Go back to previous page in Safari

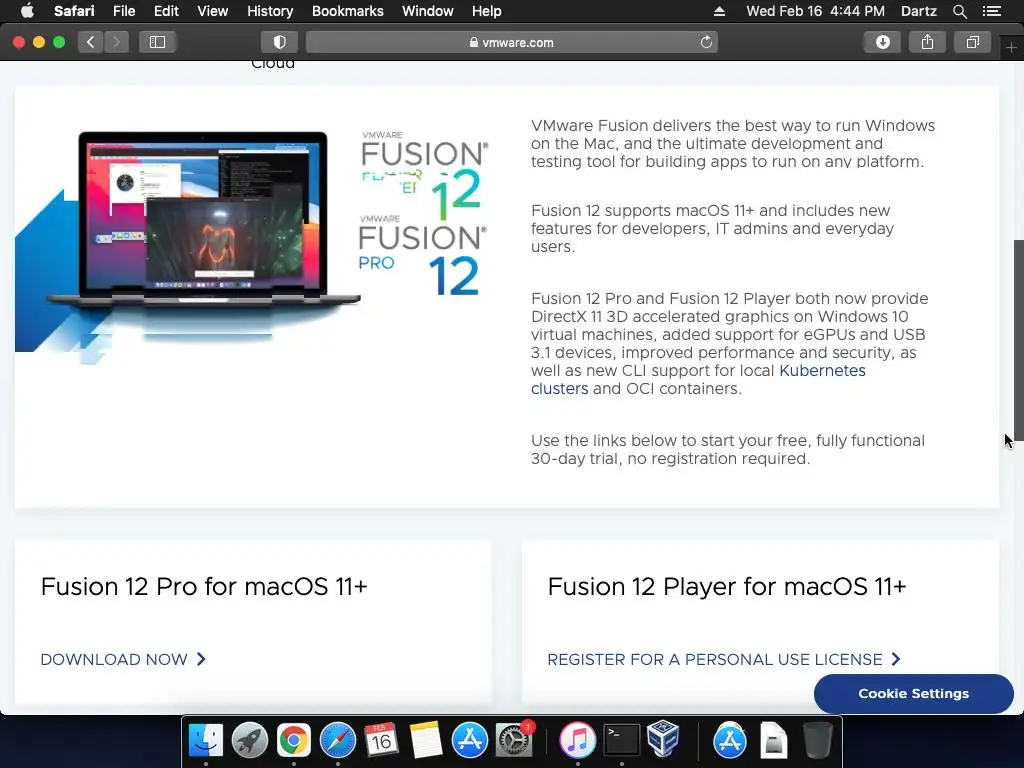(91, 42)
